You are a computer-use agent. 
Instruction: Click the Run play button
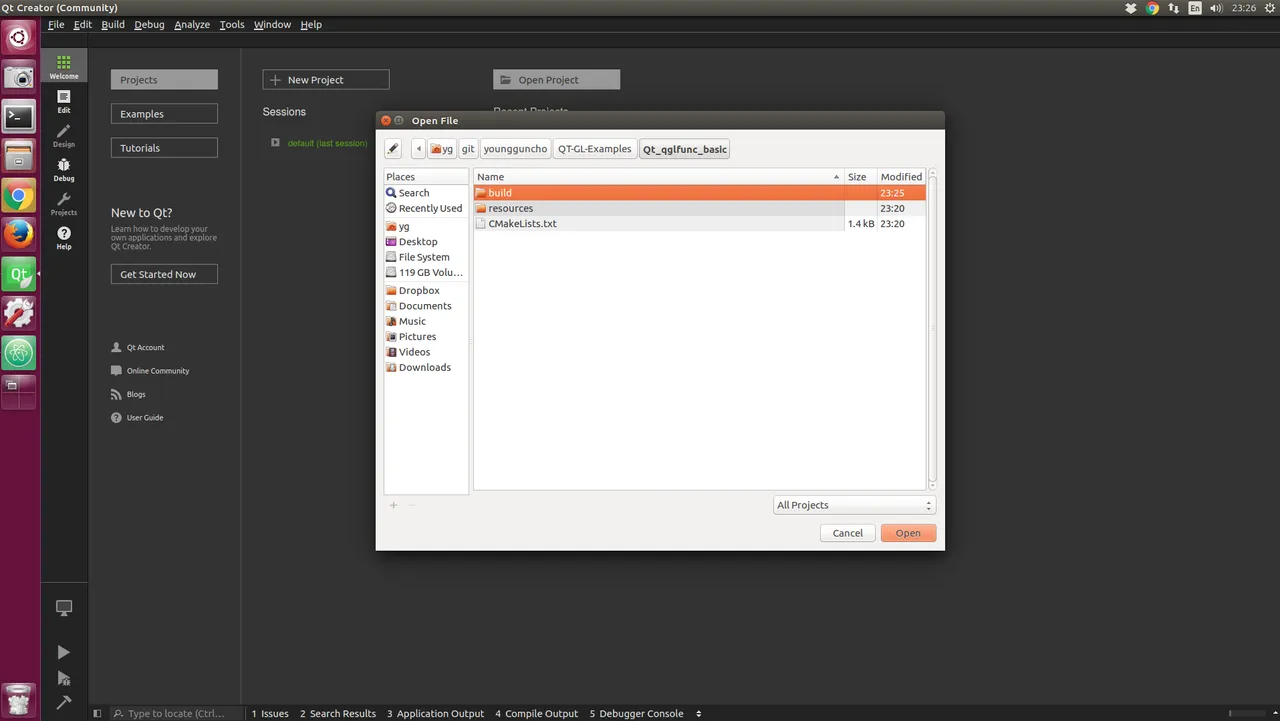pyautogui.click(x=64, y=652)
